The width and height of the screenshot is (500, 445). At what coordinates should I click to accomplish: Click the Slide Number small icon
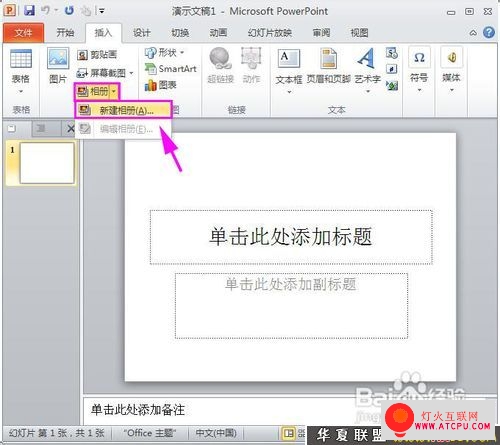pos(392,69)
